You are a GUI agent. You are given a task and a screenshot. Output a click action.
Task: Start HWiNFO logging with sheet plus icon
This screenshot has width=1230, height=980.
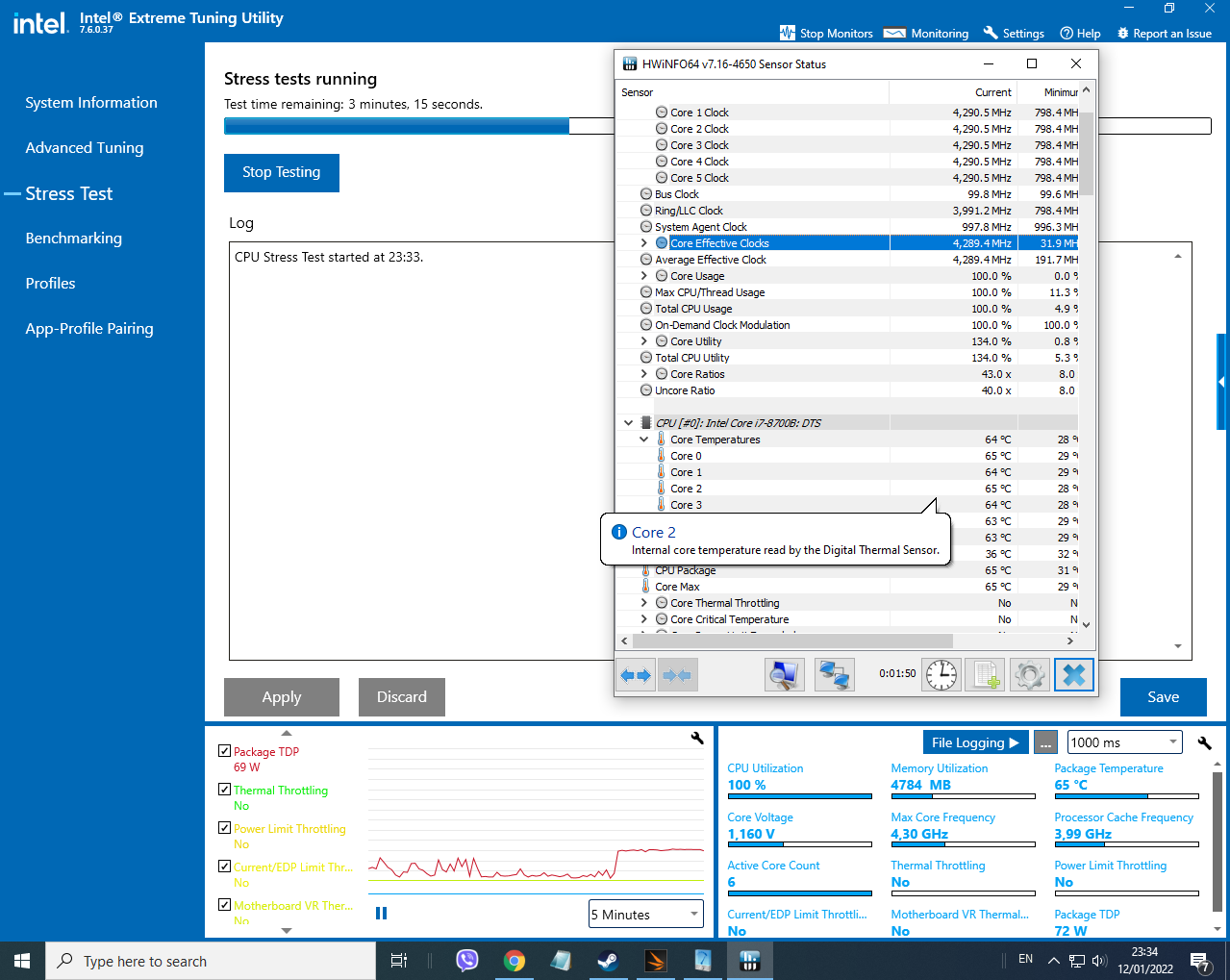tap(986, 675)
